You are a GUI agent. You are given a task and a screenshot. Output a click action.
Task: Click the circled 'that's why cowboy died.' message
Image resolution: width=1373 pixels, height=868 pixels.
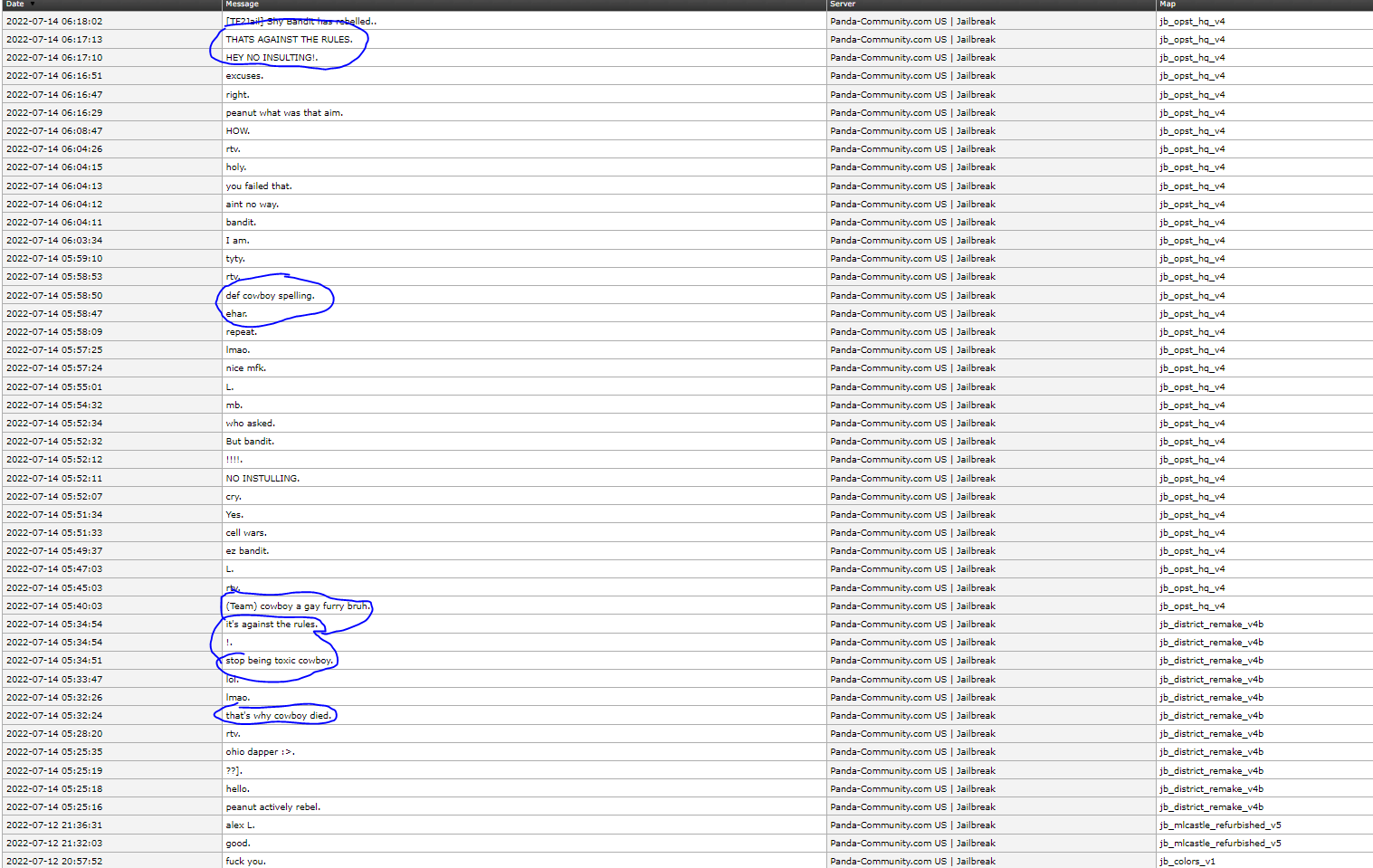[277, 715]
